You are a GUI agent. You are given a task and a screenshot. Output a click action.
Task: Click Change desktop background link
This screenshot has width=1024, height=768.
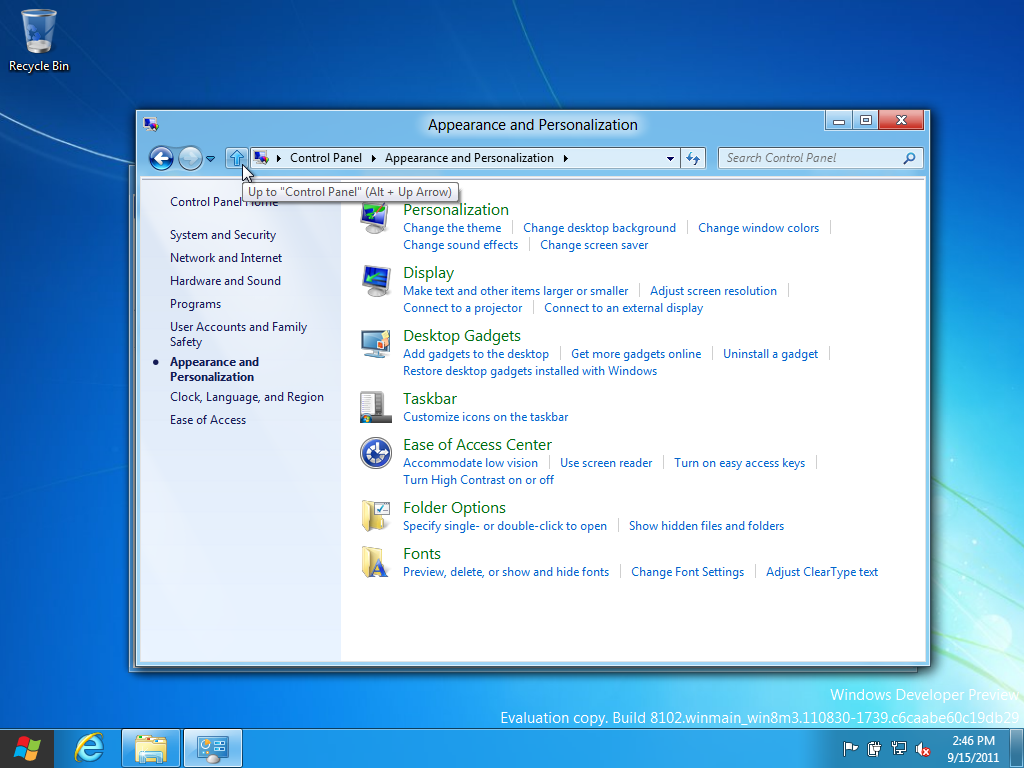pos(599,228)
